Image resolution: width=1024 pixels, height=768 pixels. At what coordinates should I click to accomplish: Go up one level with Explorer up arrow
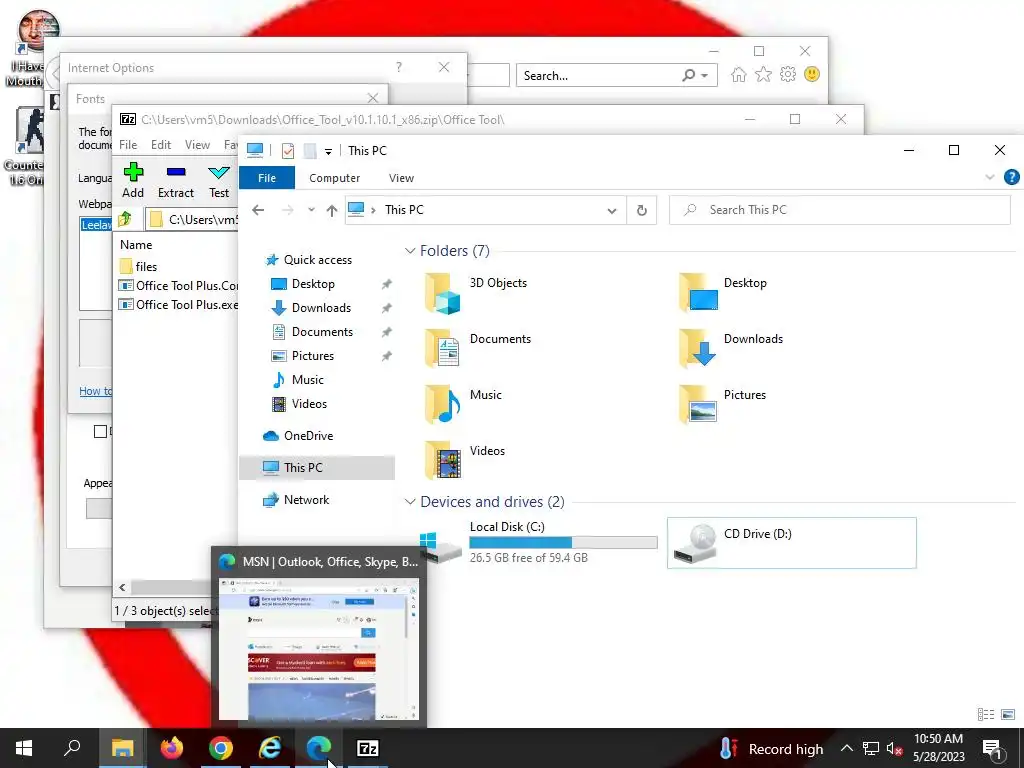pos(332,210)
